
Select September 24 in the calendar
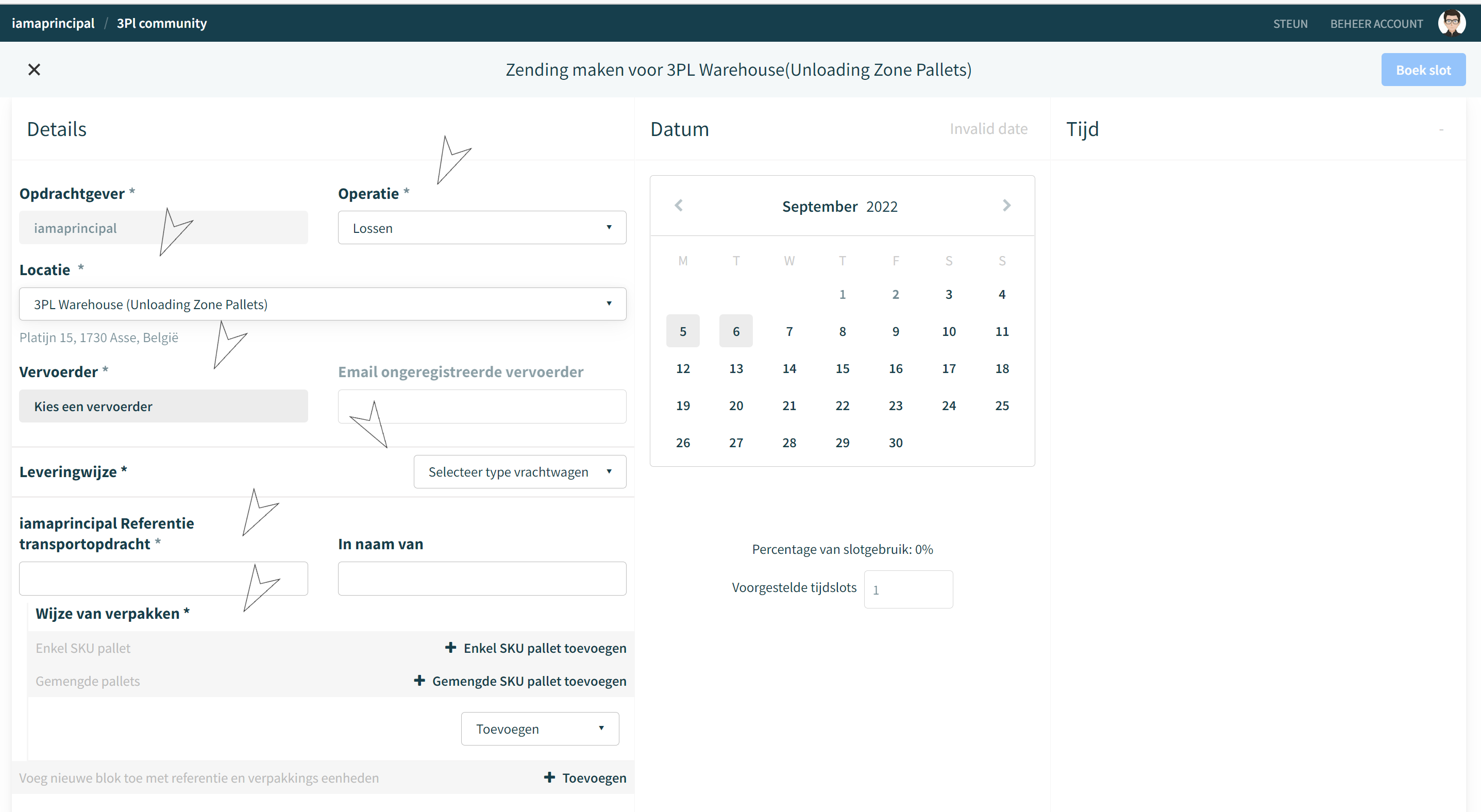tap(949, 405)
